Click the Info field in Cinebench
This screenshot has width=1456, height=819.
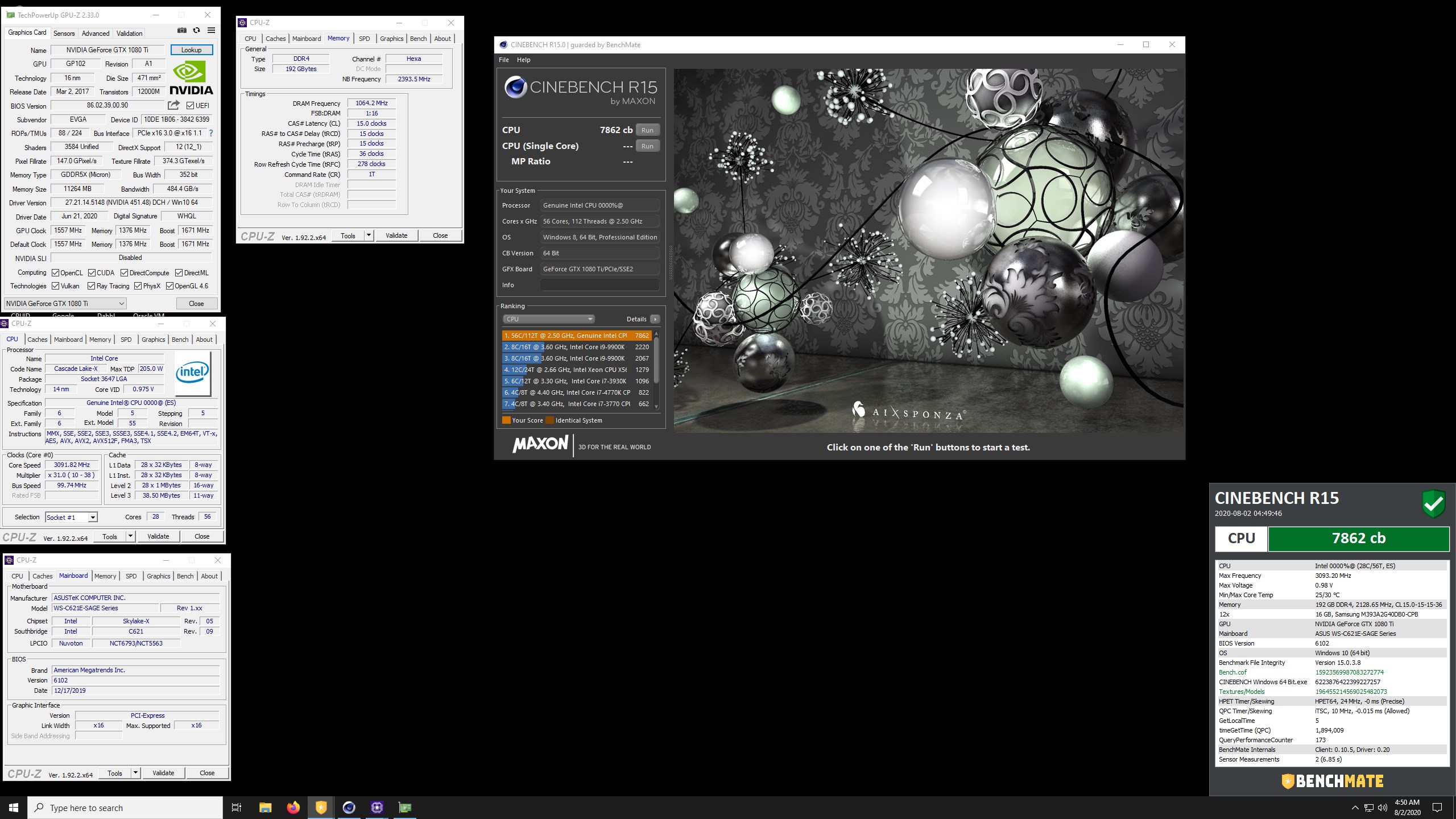[600, 285]
